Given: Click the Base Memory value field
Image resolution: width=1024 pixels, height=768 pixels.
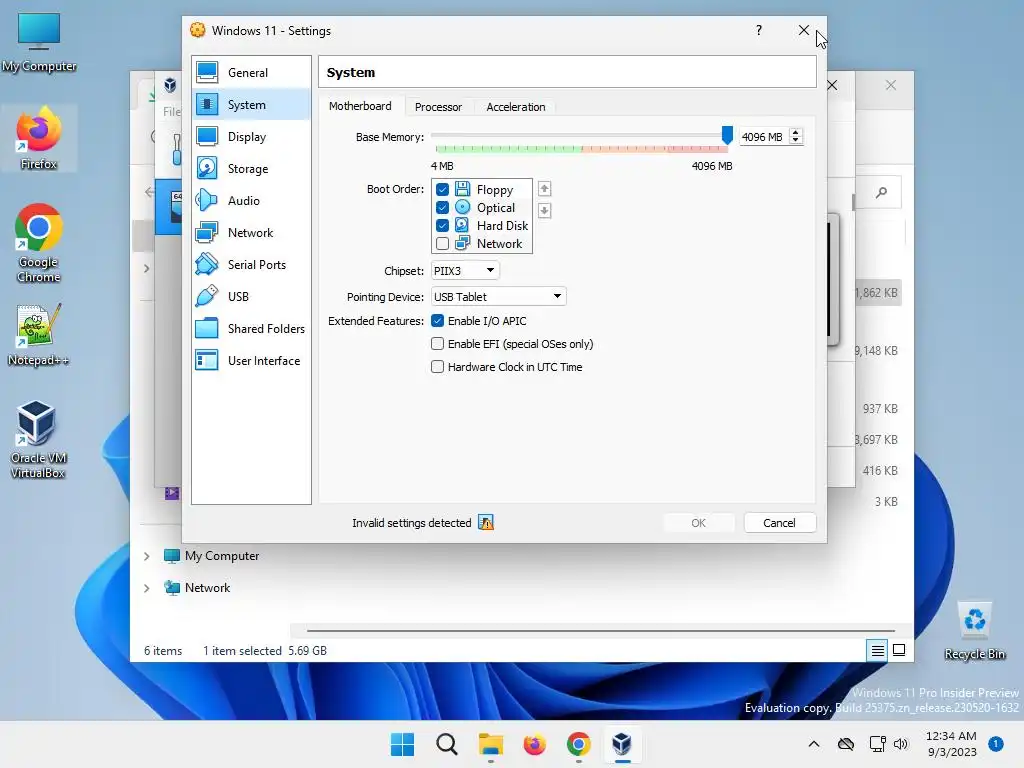Looking at the screenshot, I should 763,137.
